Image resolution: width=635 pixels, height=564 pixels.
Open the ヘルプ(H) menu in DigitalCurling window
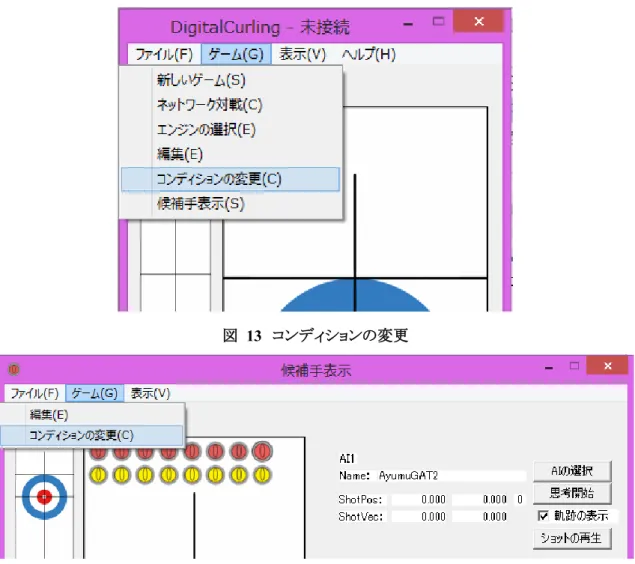click(368, 54)
